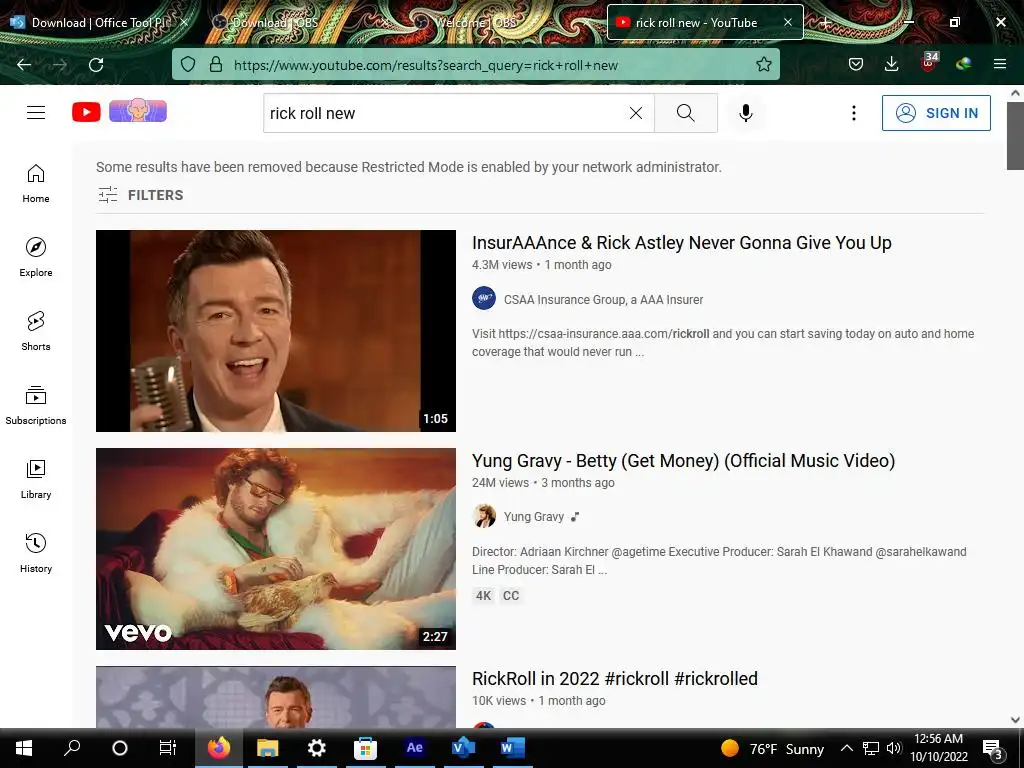
Task: Clear the search box with the X
Action: pos(635,113)
